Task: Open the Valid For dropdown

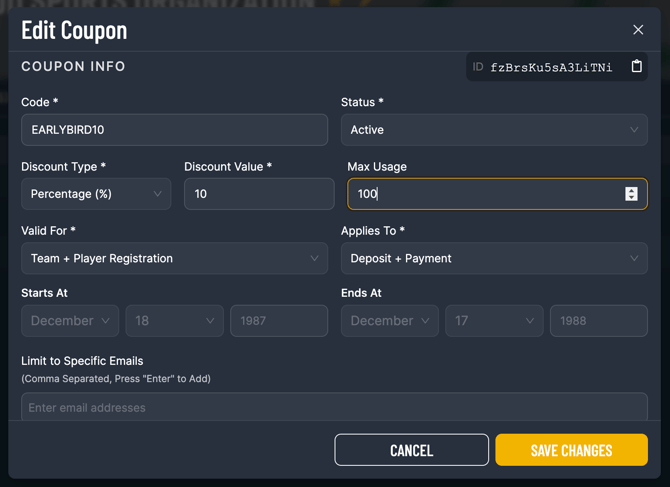Action: 174,258
